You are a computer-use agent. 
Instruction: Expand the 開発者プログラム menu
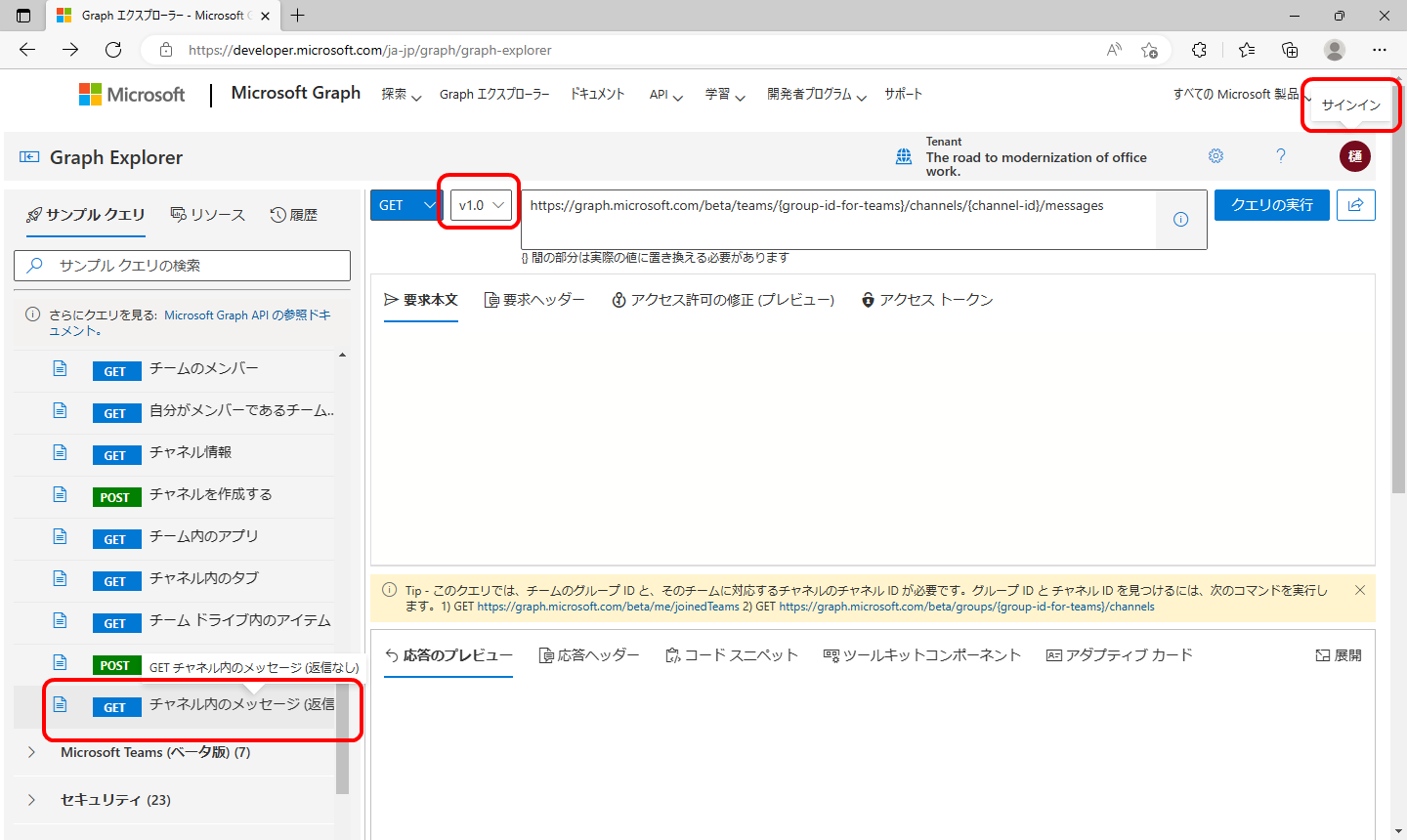817,95
